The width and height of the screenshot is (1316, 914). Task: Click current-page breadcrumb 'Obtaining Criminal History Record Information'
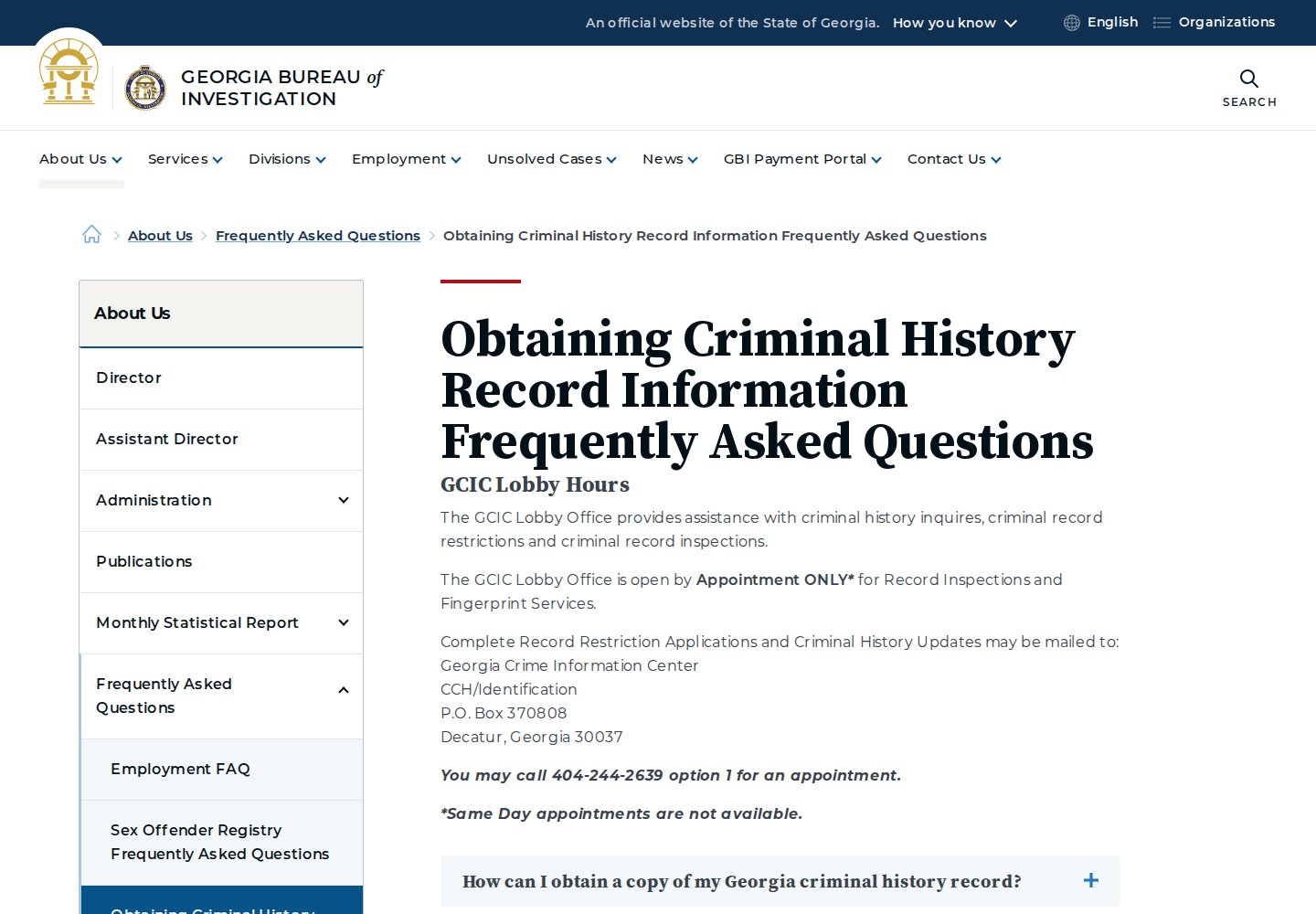tap(715, 236)
